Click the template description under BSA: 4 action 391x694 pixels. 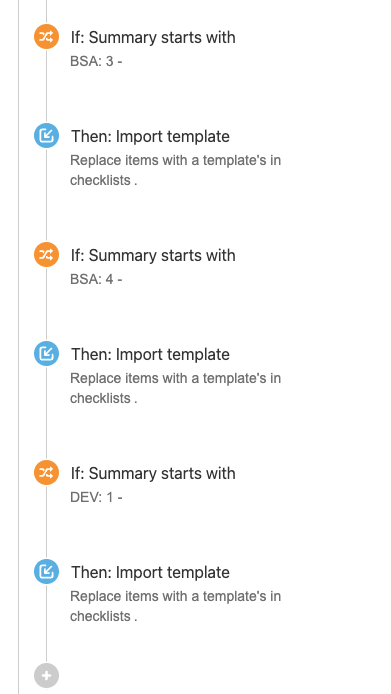[x=175, y=388]
